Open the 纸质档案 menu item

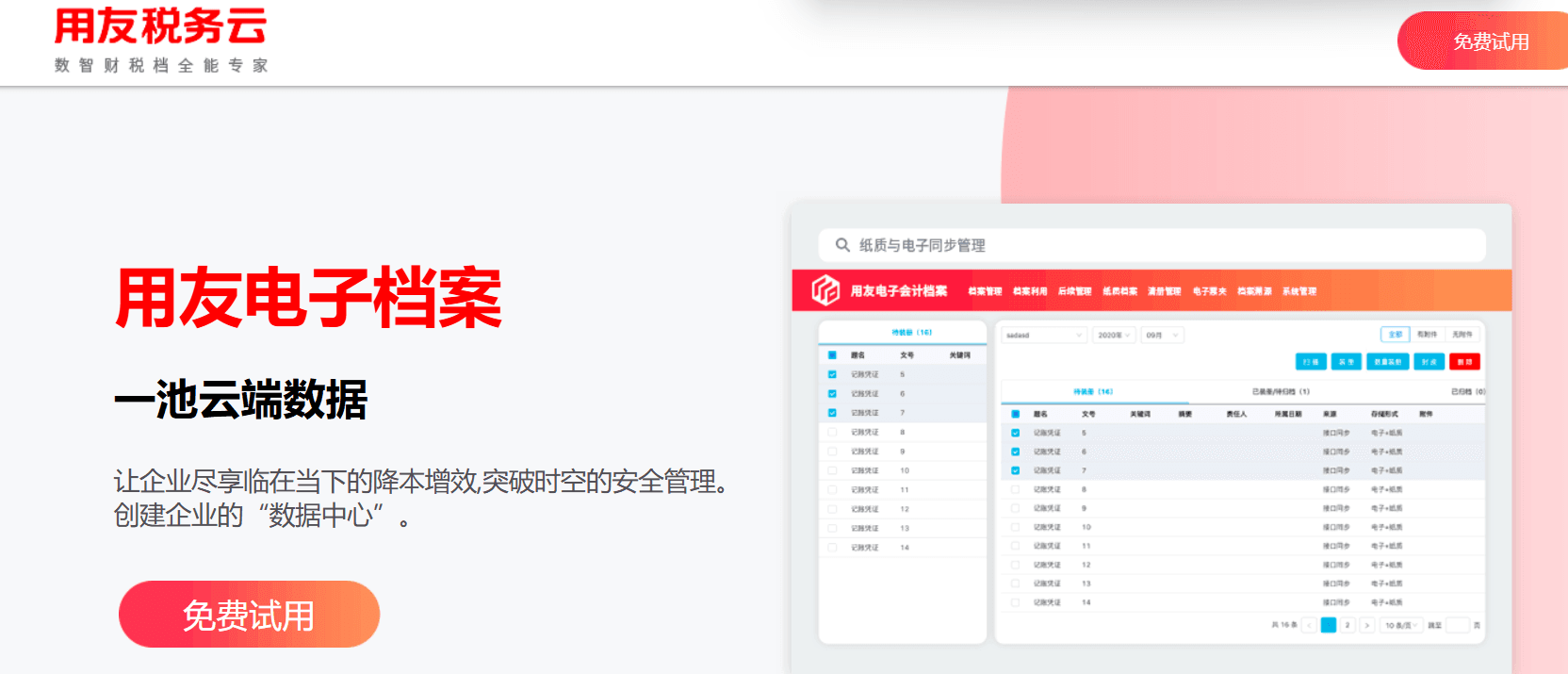(x=1120, y=291)
